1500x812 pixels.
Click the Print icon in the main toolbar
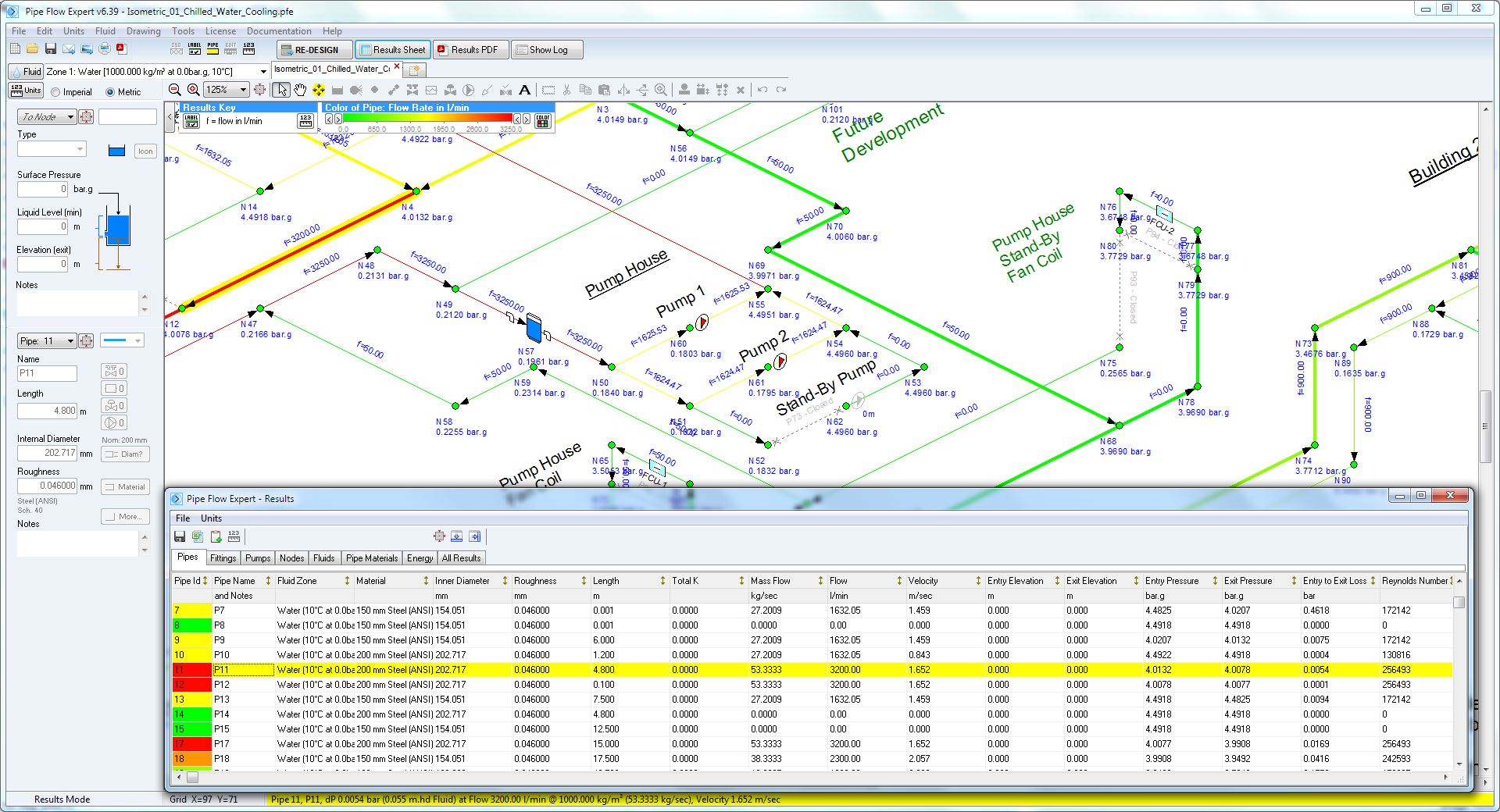point(105,49)
